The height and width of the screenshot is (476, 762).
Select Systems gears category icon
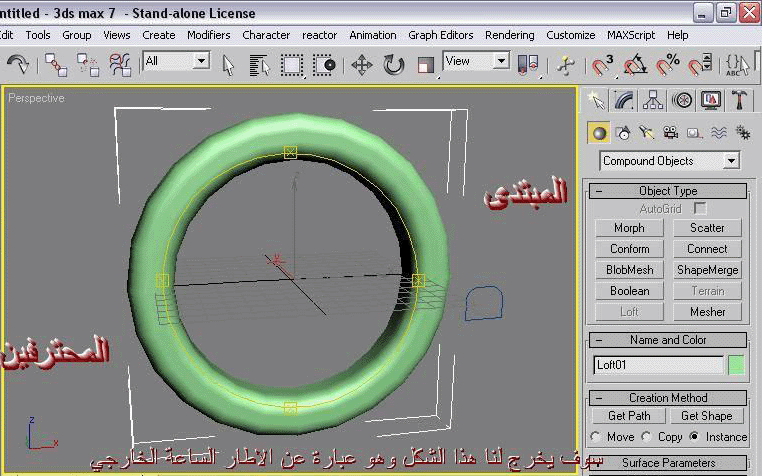tap(743, 133)
